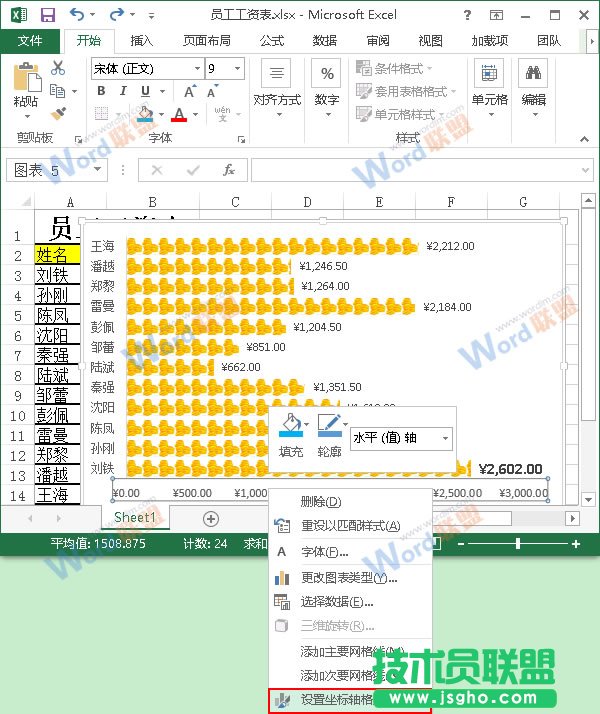Open the 对齐方式 alignment group
The height and width of the screenshot is (714, 600).
click(277, 89)
